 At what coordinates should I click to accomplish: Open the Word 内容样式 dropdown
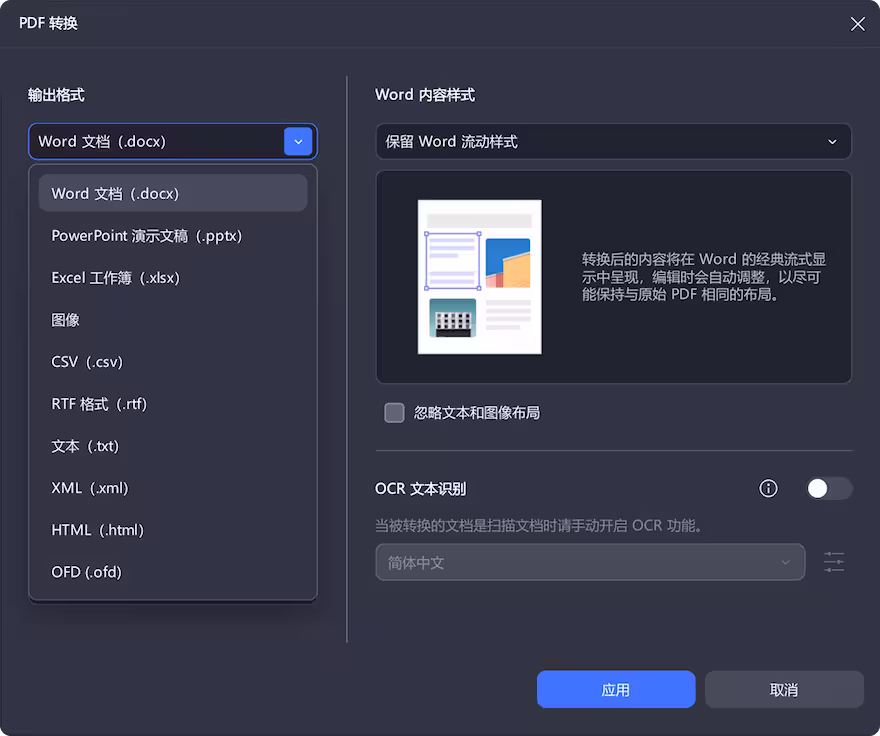click(612, 141)
